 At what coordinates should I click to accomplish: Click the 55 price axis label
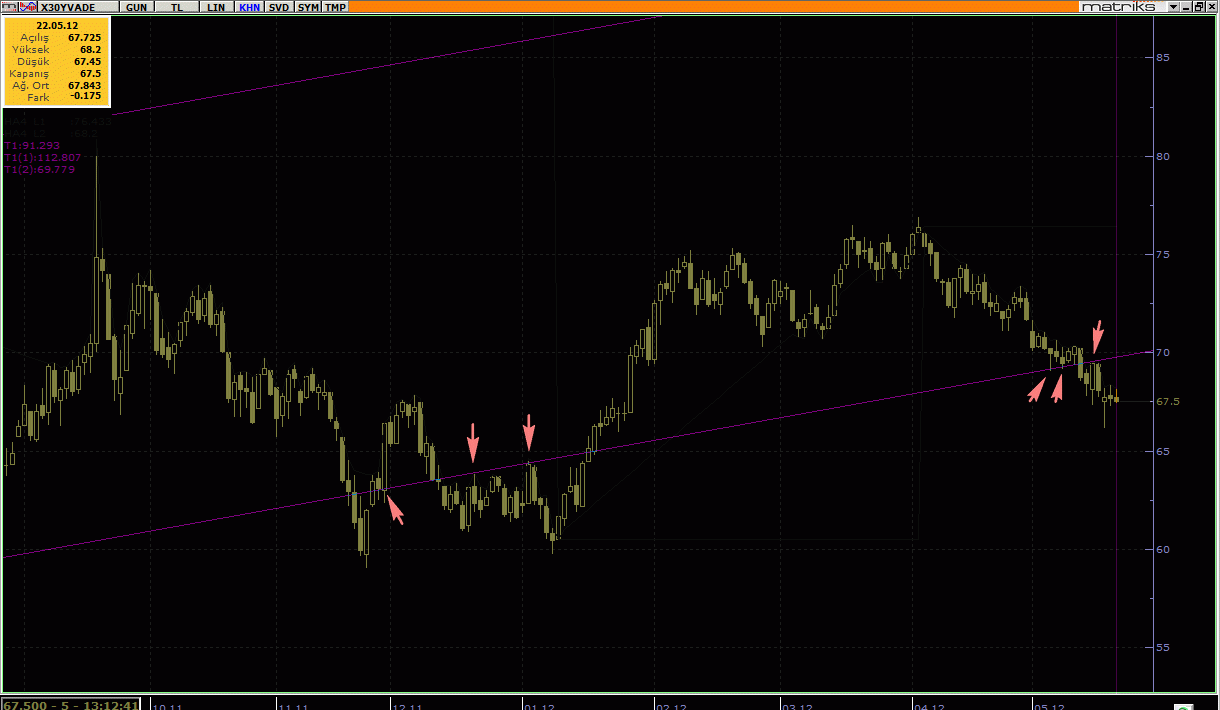[x=1163, y=648]
